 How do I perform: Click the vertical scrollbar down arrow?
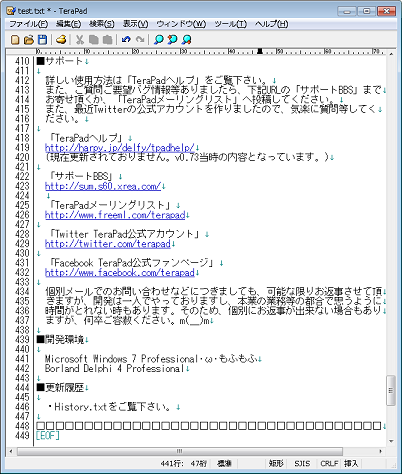tap(391, 441)
